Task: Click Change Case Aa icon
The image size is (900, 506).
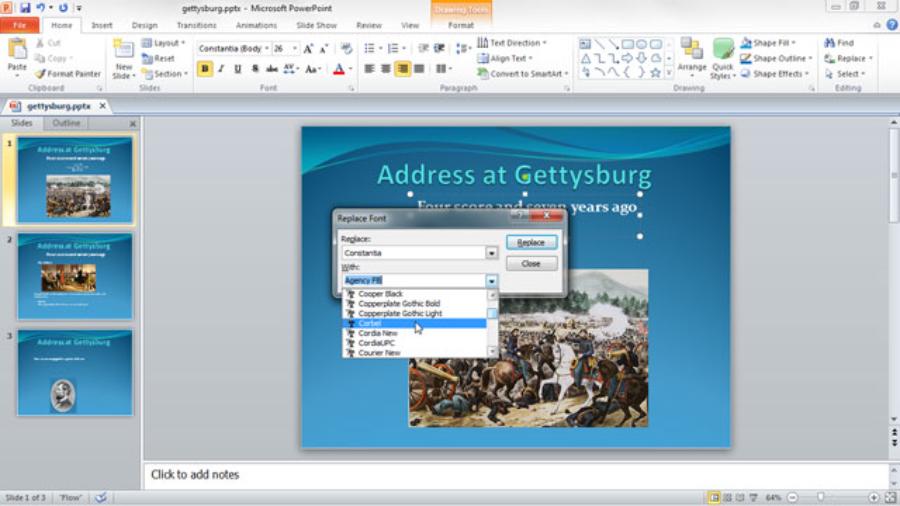Action: (x=311, y=69)
